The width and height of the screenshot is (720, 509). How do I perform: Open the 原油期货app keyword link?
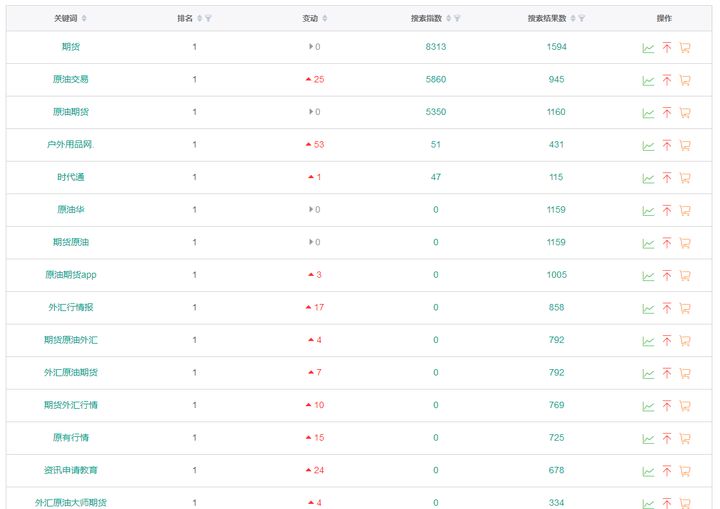coord(71,275)
